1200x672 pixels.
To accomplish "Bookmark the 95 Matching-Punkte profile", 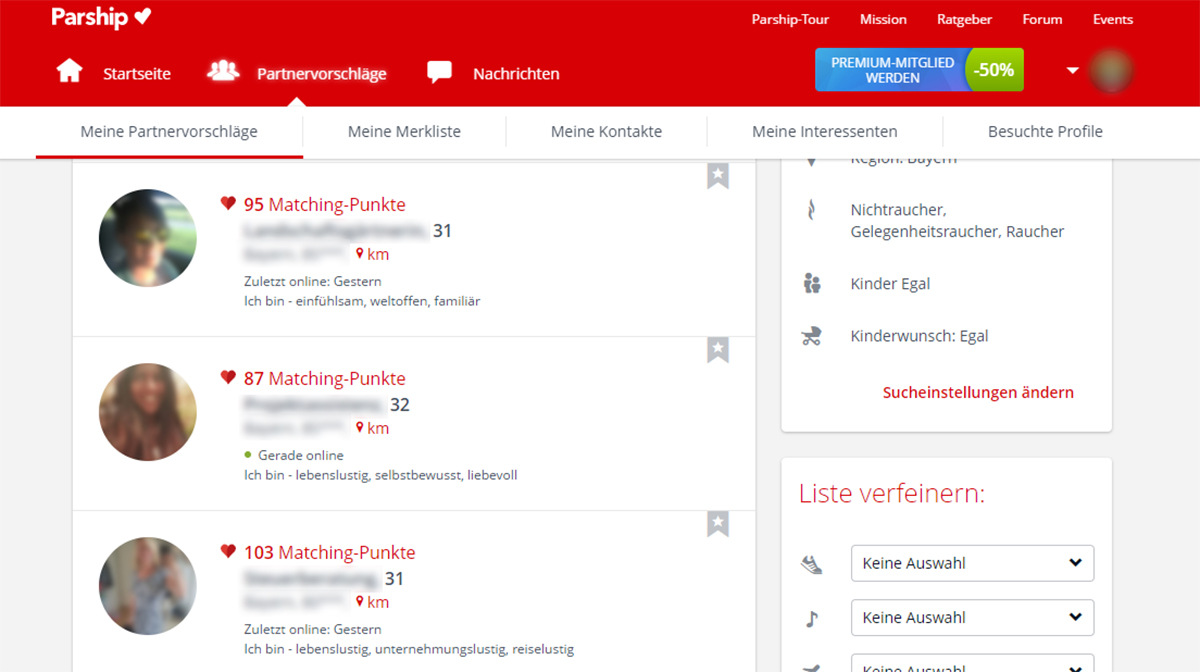I will 718,175.
